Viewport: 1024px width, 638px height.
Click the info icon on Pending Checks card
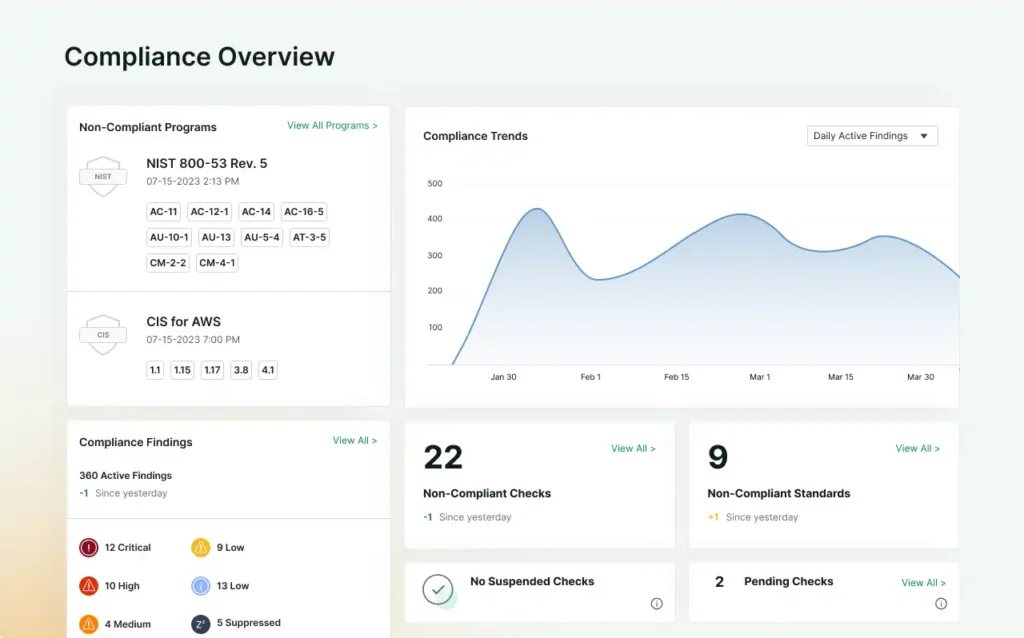coord(941,603)
